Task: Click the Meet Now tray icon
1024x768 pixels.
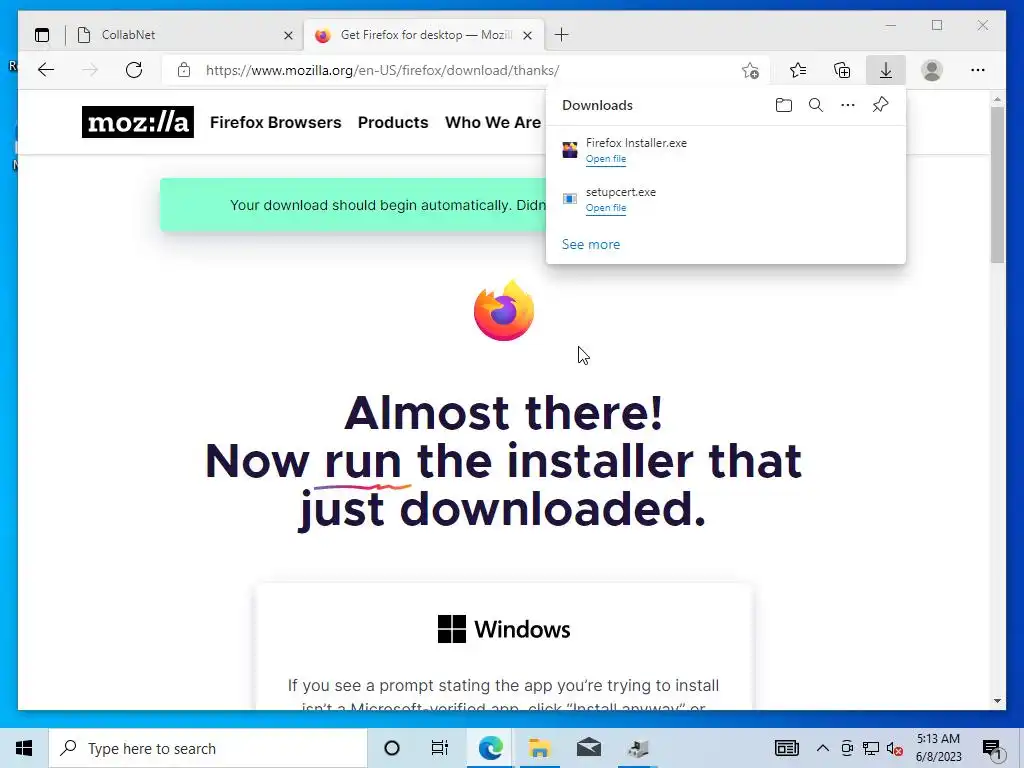Action: [847, 748]
